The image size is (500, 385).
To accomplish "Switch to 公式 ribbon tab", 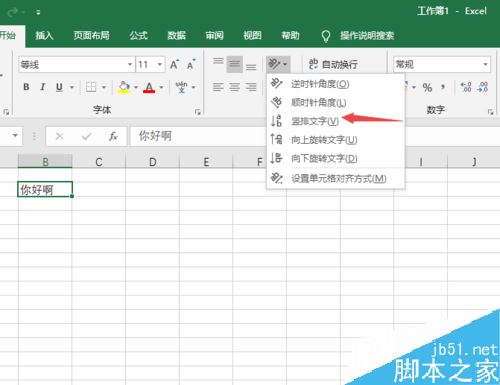I will click(139, 35).
